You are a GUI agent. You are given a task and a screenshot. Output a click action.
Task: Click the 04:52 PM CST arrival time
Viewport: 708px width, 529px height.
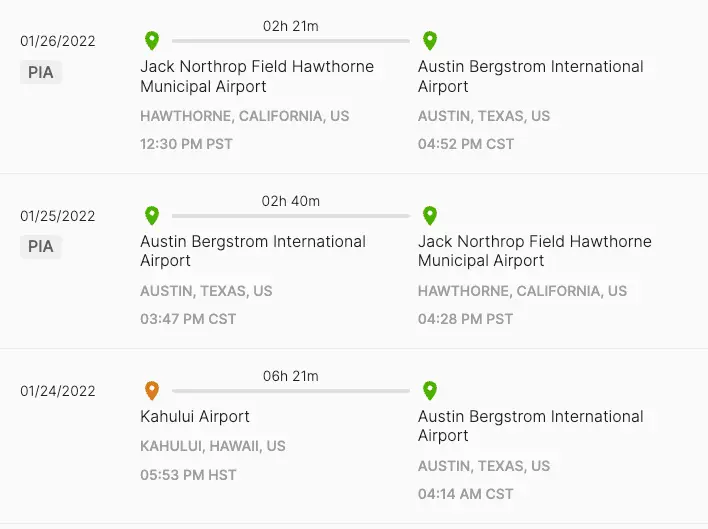pyautogui.click(x=466, y=144)
